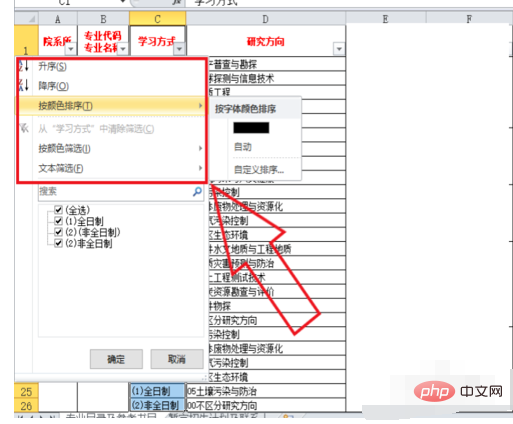Viewport: 513px width, 424px height.
Task: Select column A header
Action: (x=58, y=19)
